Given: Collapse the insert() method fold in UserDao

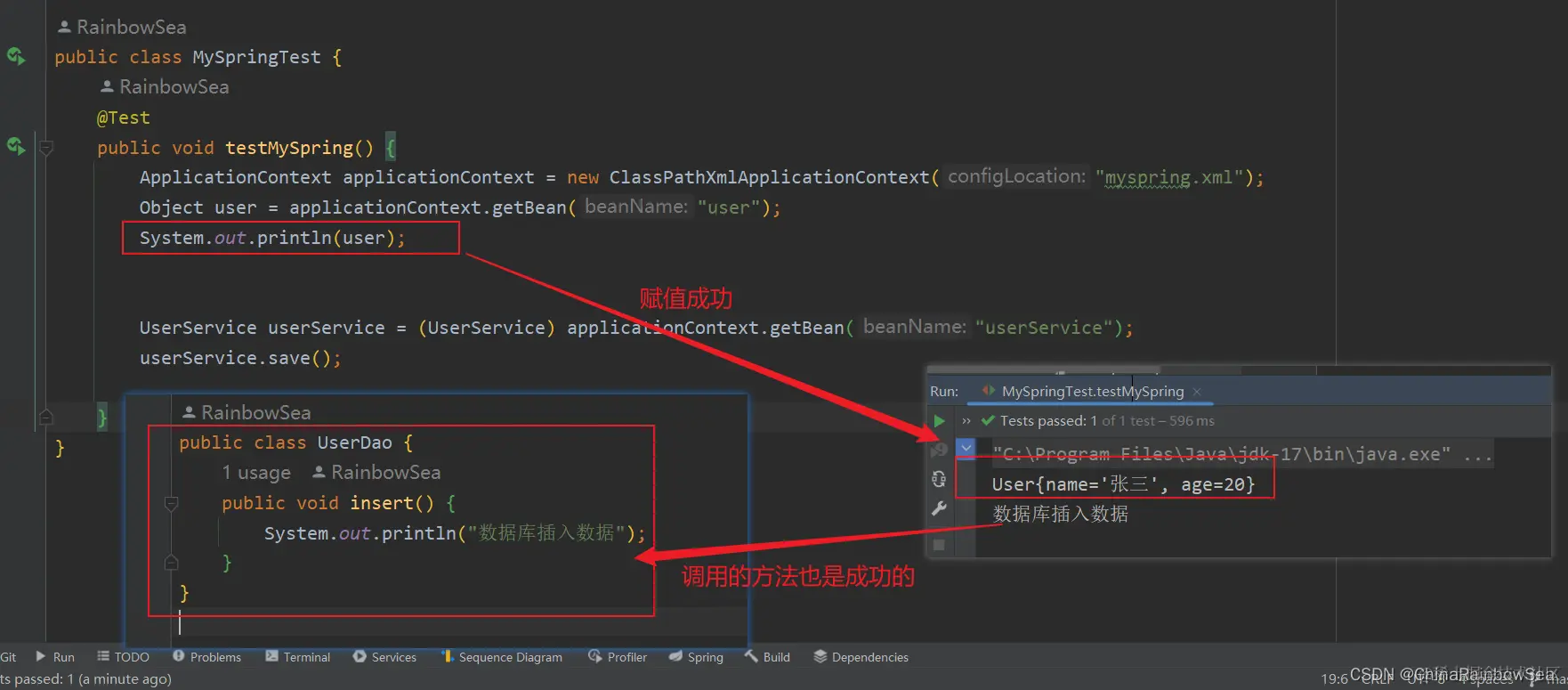Looking at the screenshot, I should pyautogui.click(x=172, y=504).
